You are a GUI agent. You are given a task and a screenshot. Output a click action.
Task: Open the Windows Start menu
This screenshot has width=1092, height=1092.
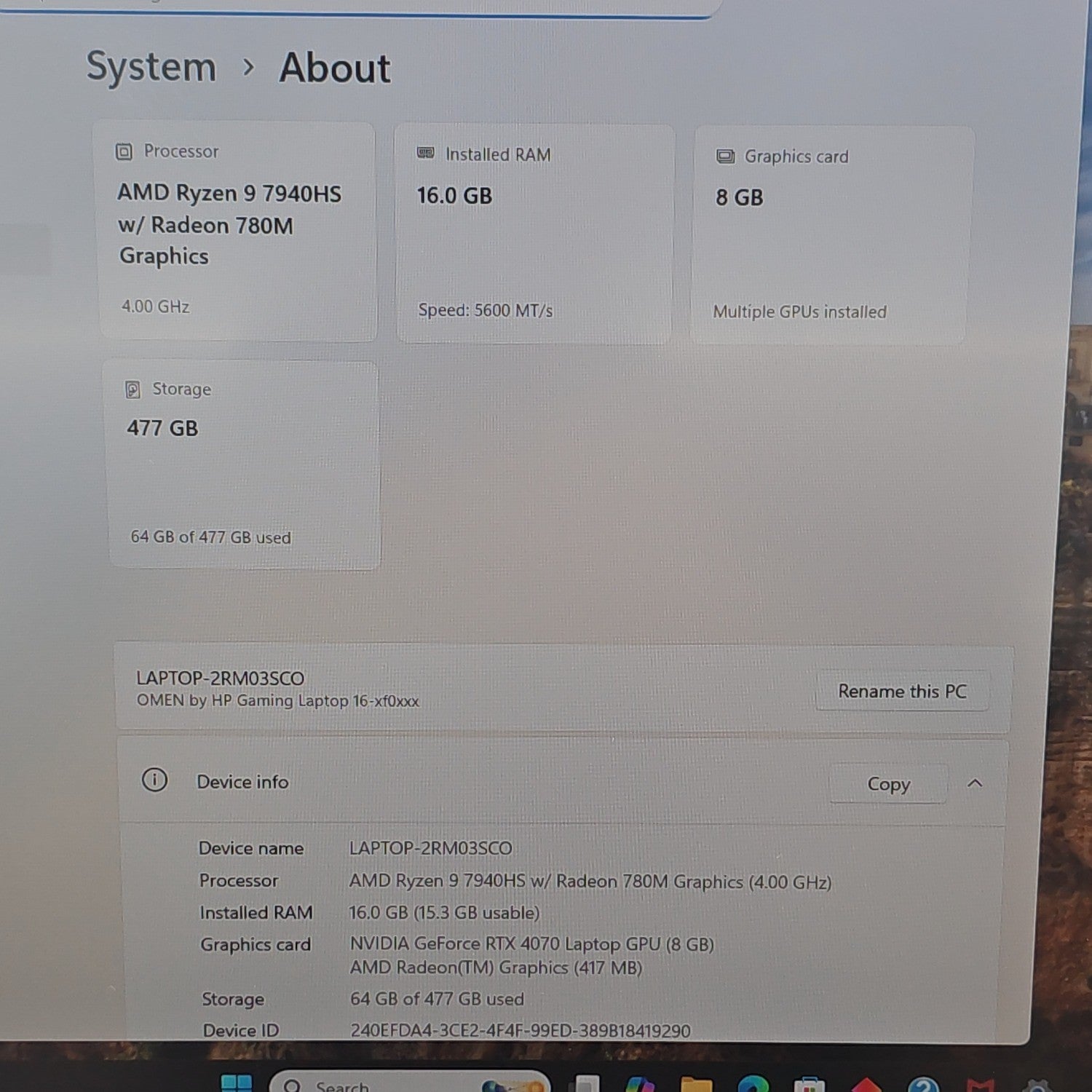click(236, 1083)
